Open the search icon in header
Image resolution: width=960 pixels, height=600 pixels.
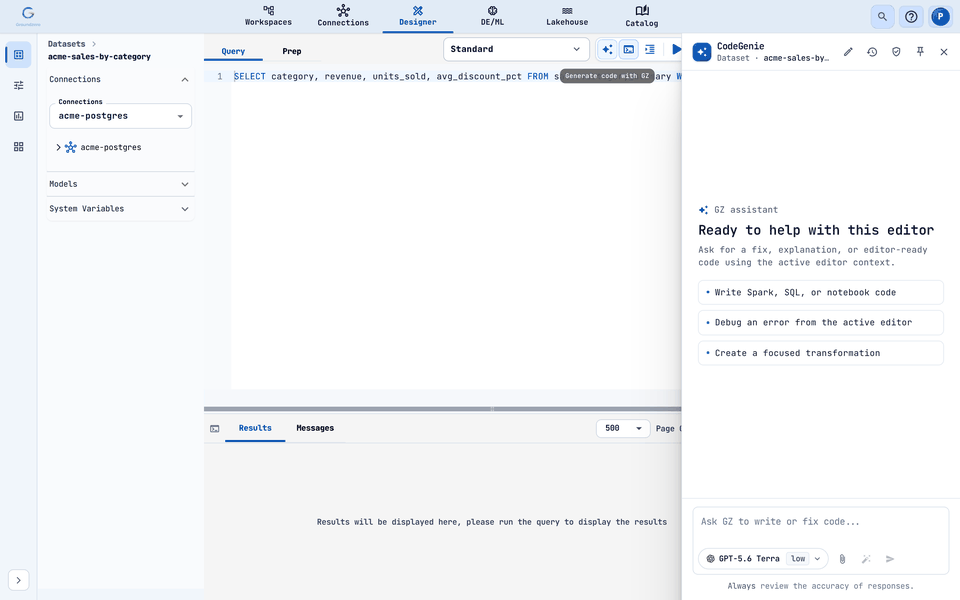882,17
